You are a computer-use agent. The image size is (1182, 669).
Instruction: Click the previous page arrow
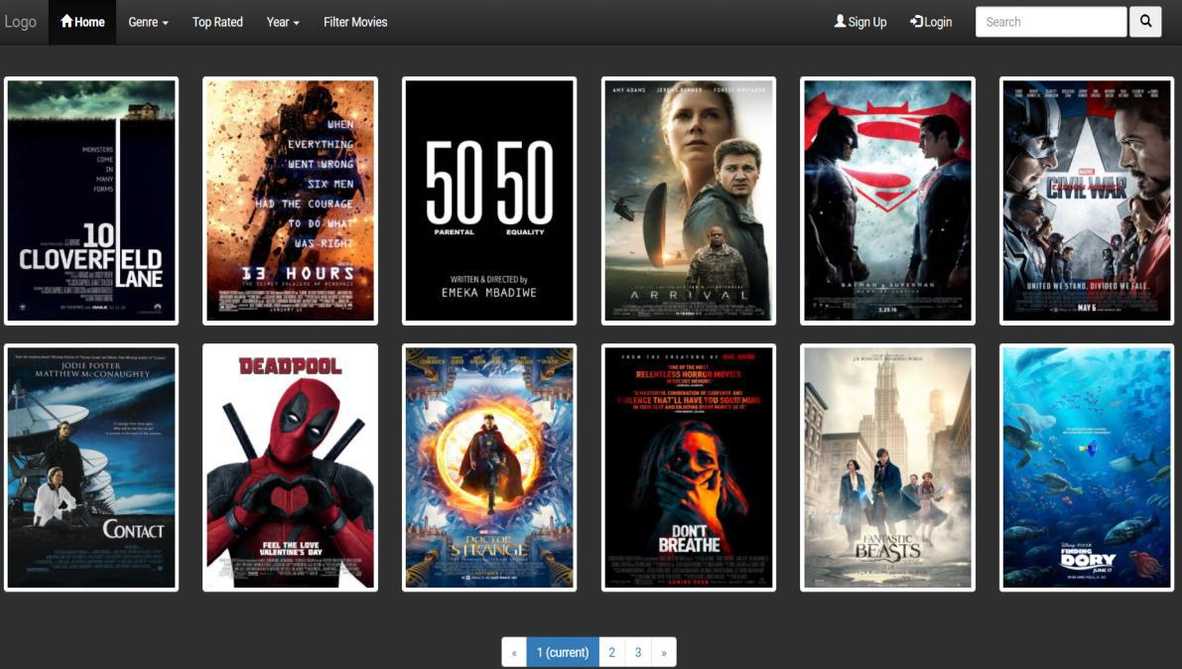tap(513, 651)
